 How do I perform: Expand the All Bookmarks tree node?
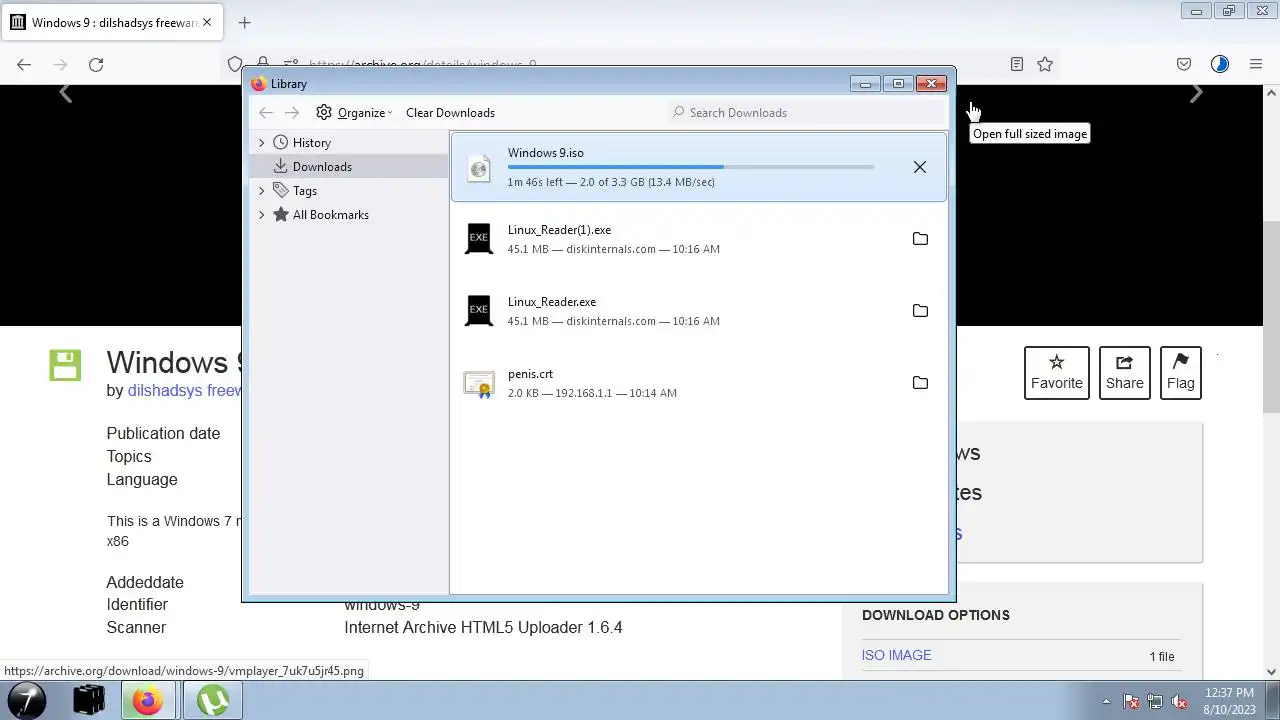click(x=262, y=215)
